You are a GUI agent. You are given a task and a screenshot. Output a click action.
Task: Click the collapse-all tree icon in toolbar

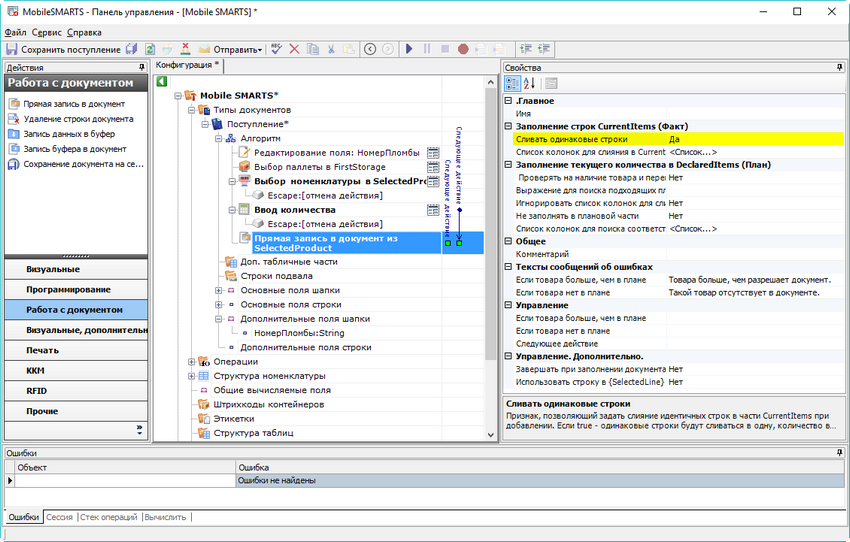(544, 49)
